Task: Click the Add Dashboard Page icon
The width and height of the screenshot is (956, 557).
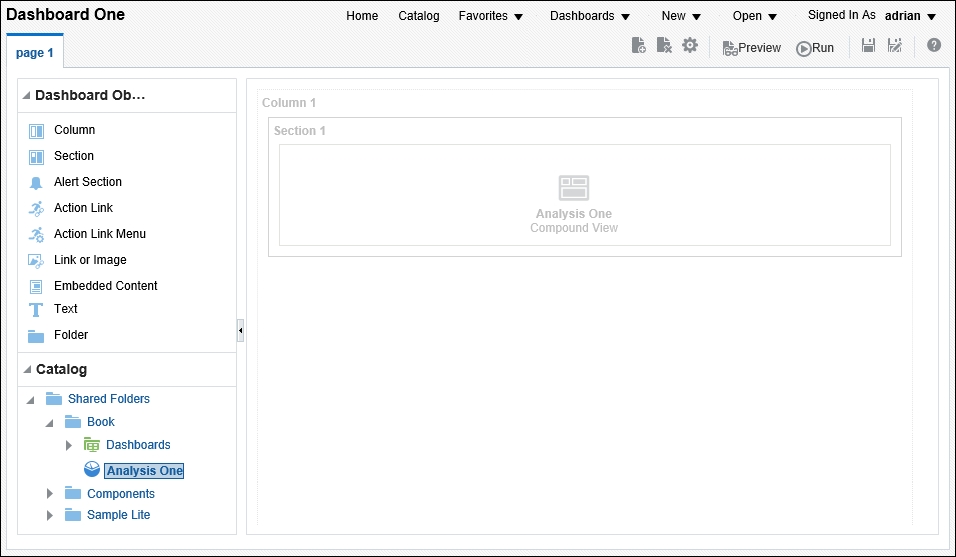Action: (638, 46)
